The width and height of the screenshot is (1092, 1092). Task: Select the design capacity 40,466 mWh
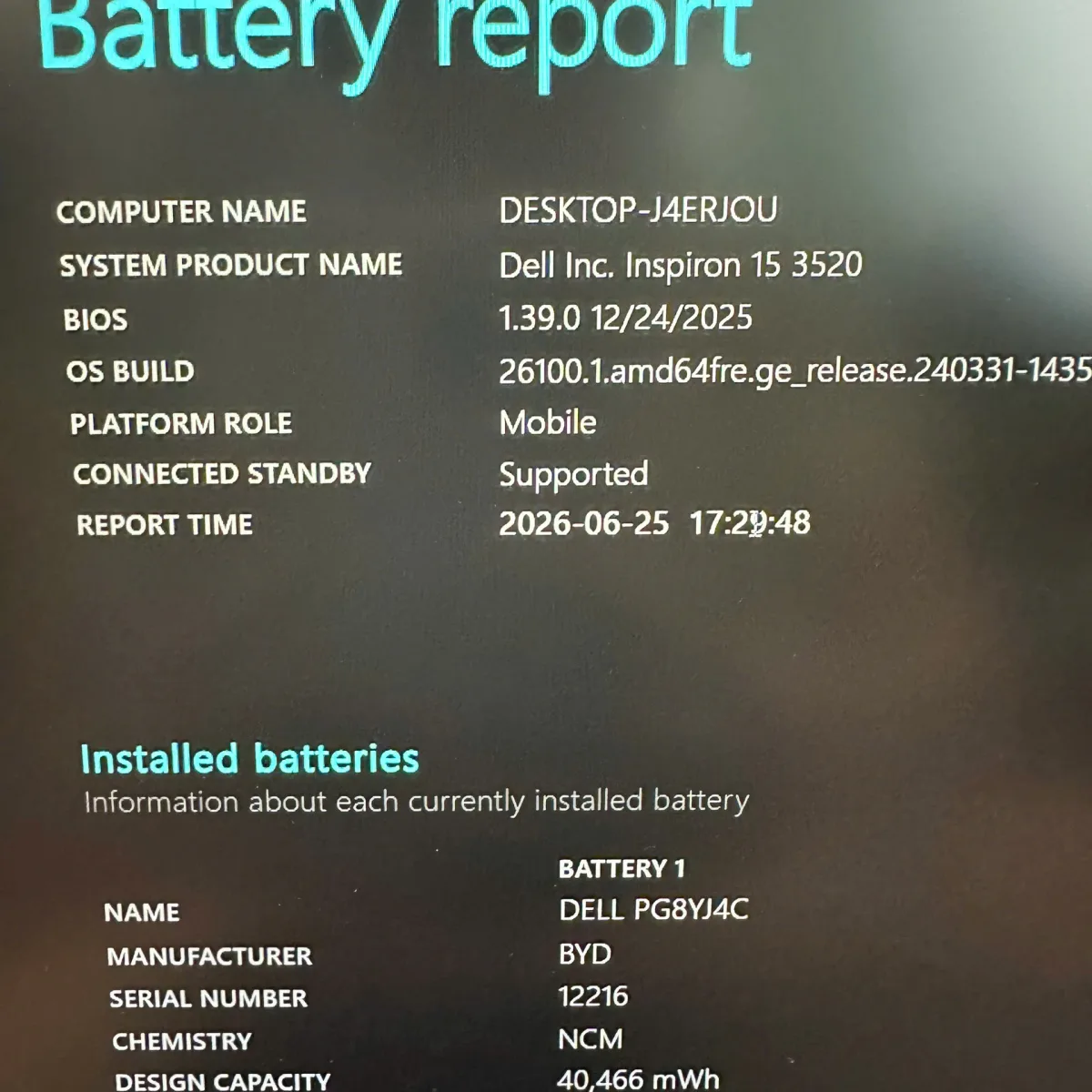pyautogui.click(x=638, y=1079)
